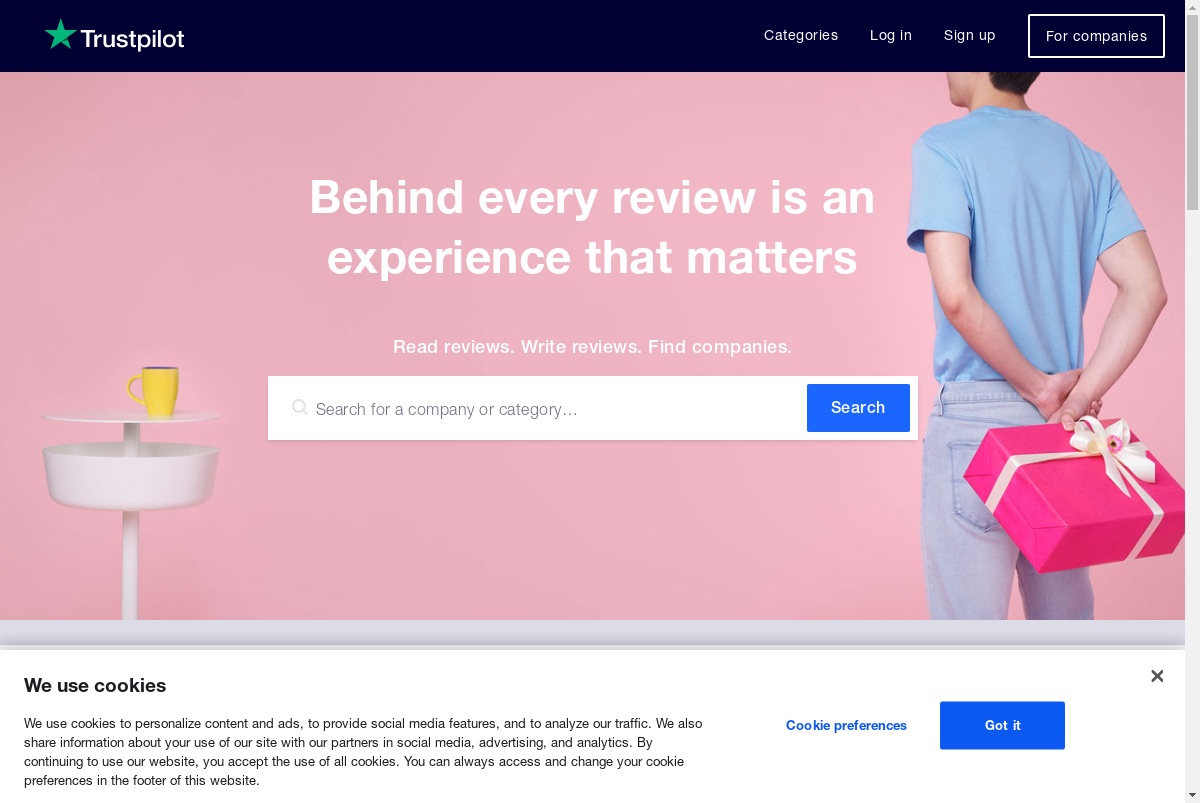The width and height of the screenshot is (1200, 803).
Task: Click the Trustpilot green star logo
Action: pos(60,35)
